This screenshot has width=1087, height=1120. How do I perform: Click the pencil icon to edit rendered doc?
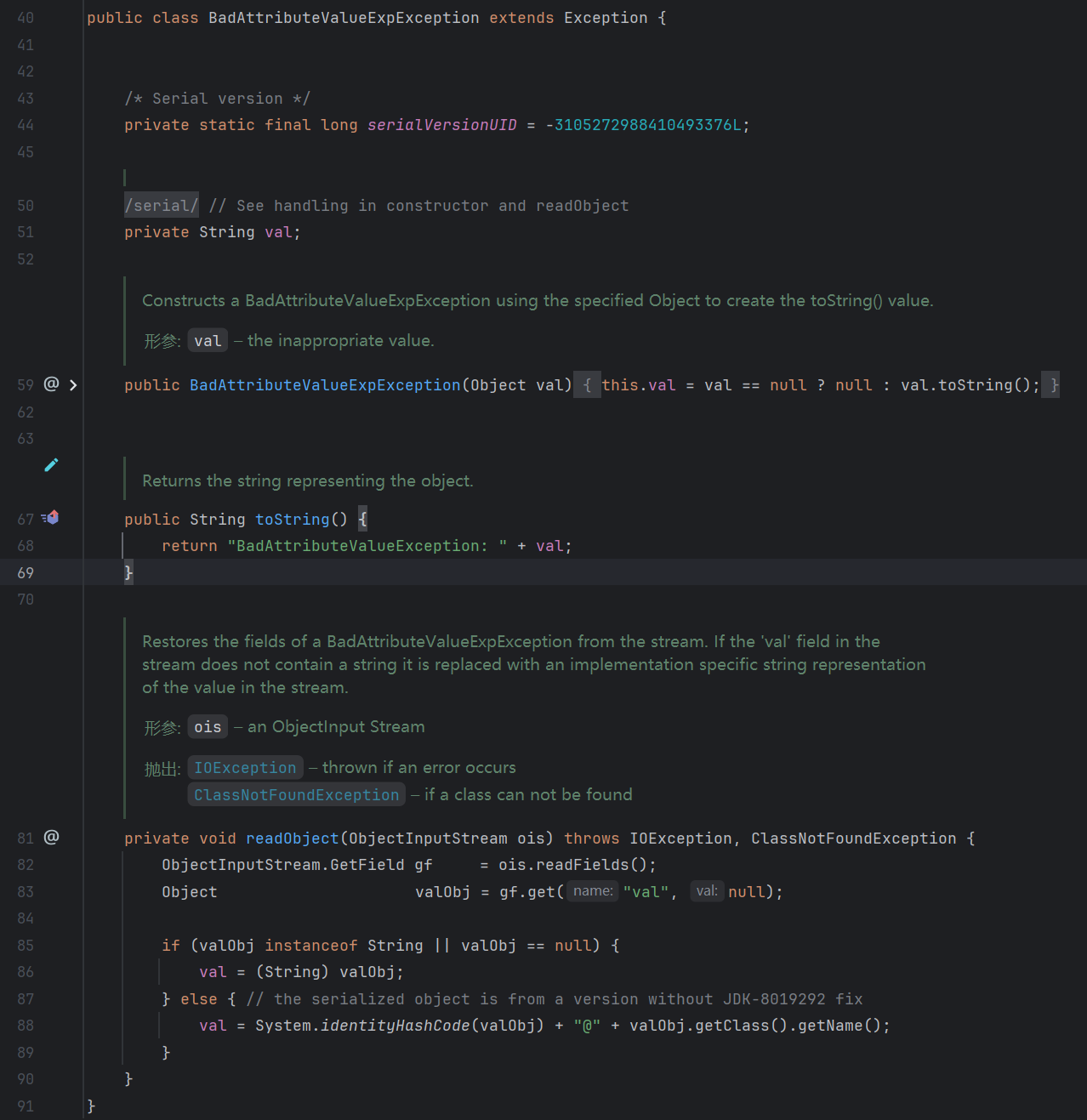(51, 464)
